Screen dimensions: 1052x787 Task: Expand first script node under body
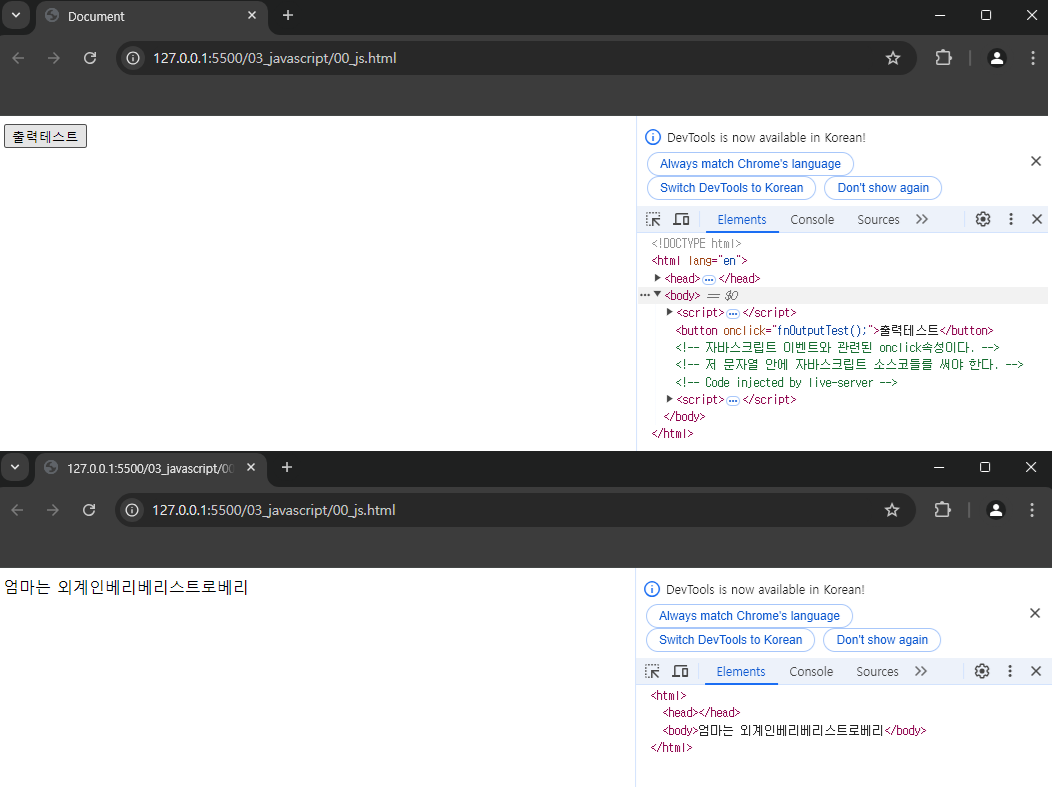[x=669, y=312]
